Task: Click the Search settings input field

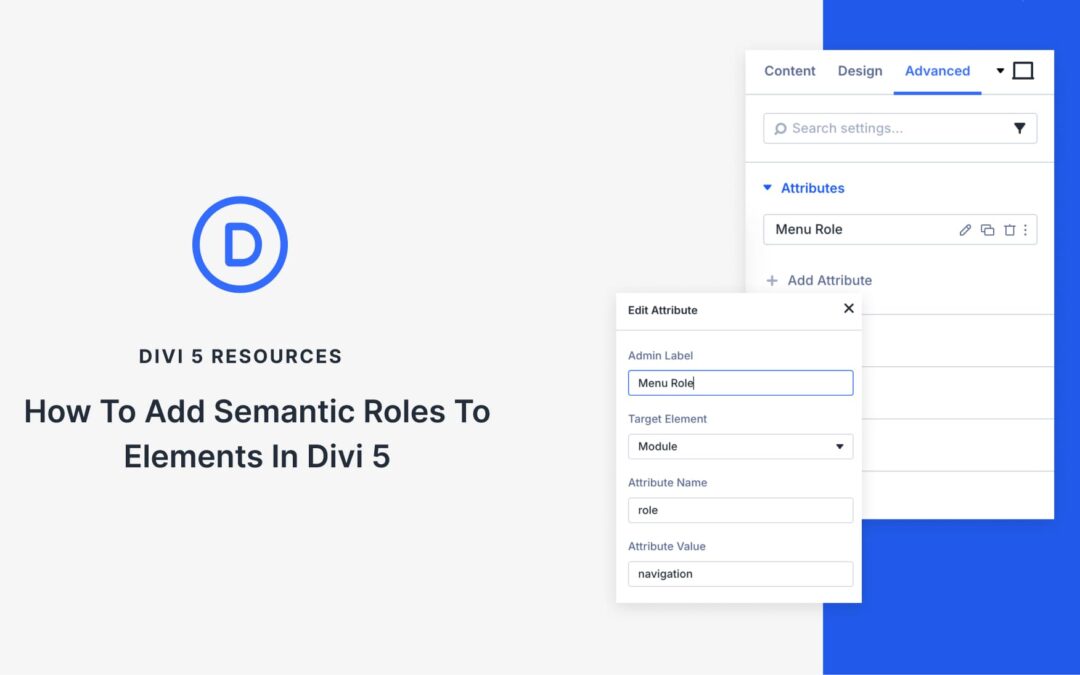Action: click(890, 128)
